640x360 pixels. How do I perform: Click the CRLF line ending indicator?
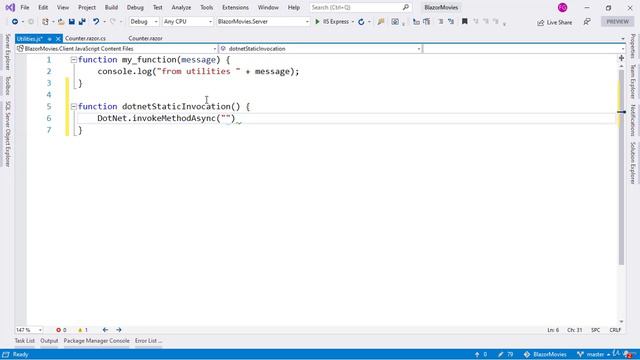(615, 330)
